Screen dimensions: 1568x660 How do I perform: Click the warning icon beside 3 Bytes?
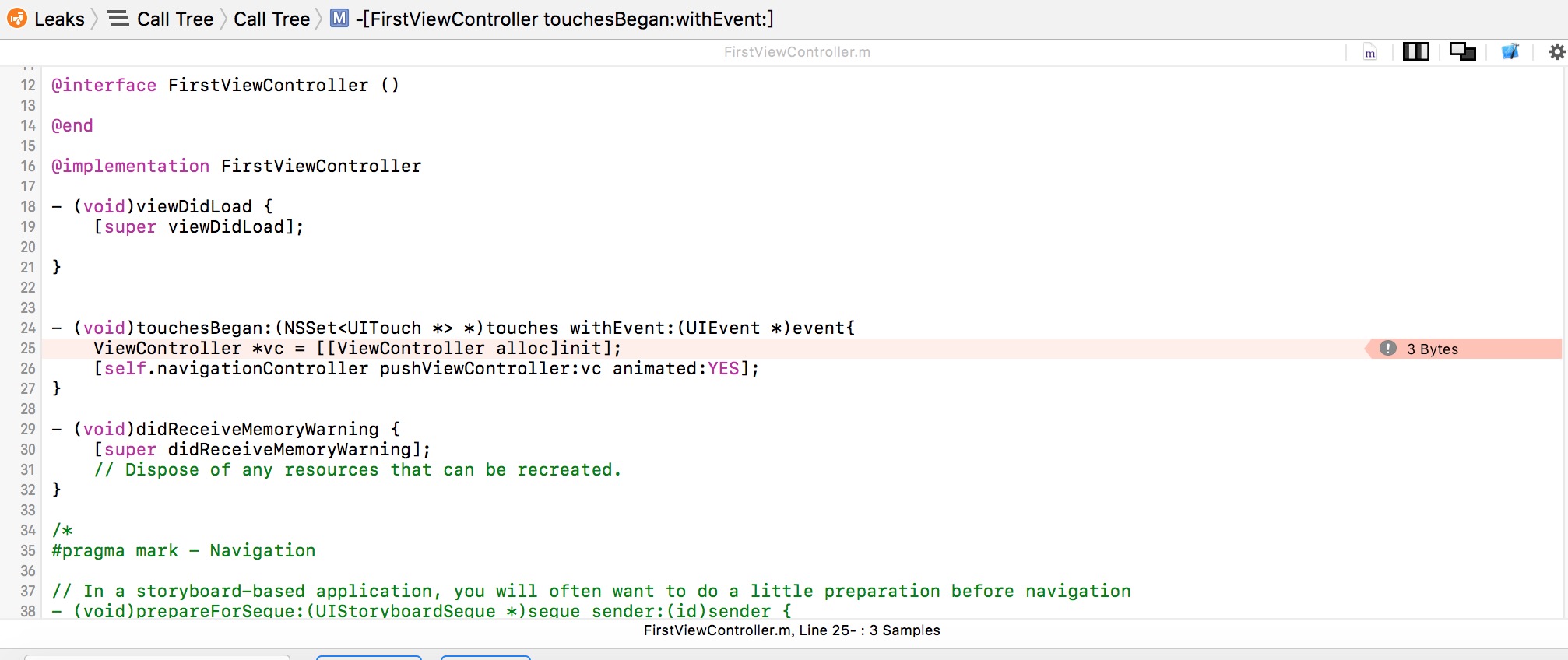[1388, 349]
